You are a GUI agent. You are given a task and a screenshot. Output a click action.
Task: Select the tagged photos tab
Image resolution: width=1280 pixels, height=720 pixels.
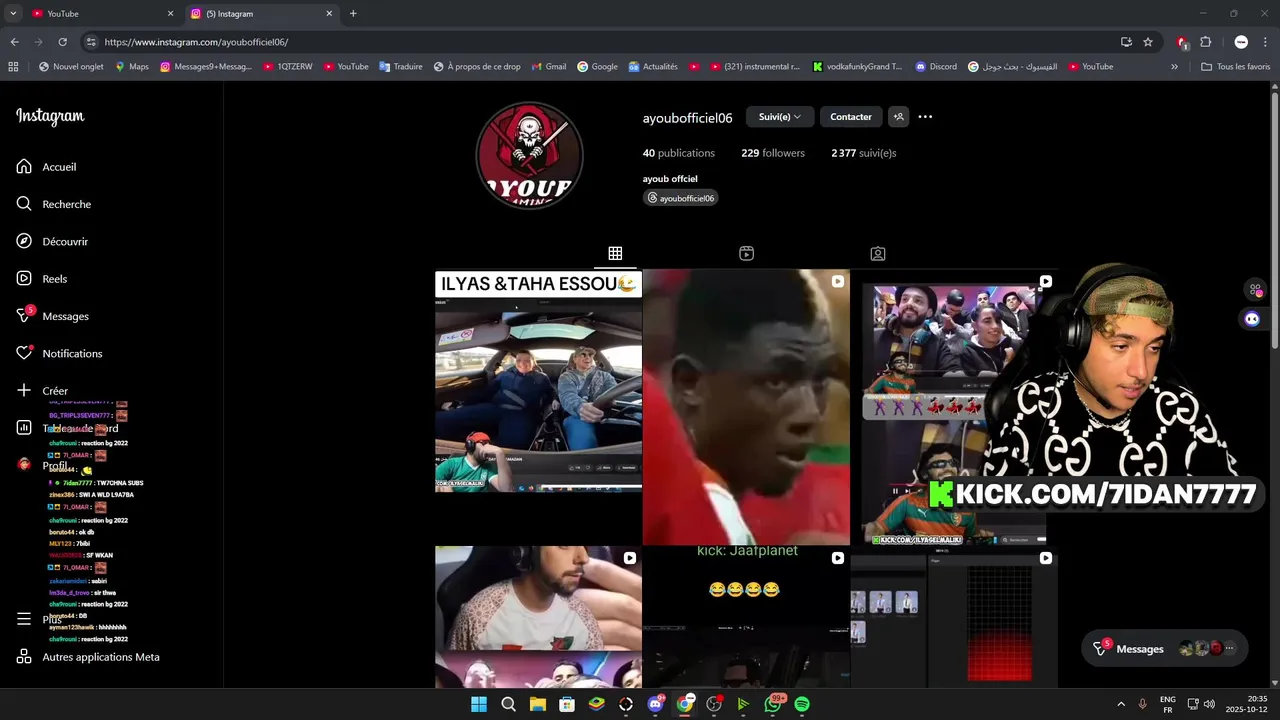click(877, 254)
